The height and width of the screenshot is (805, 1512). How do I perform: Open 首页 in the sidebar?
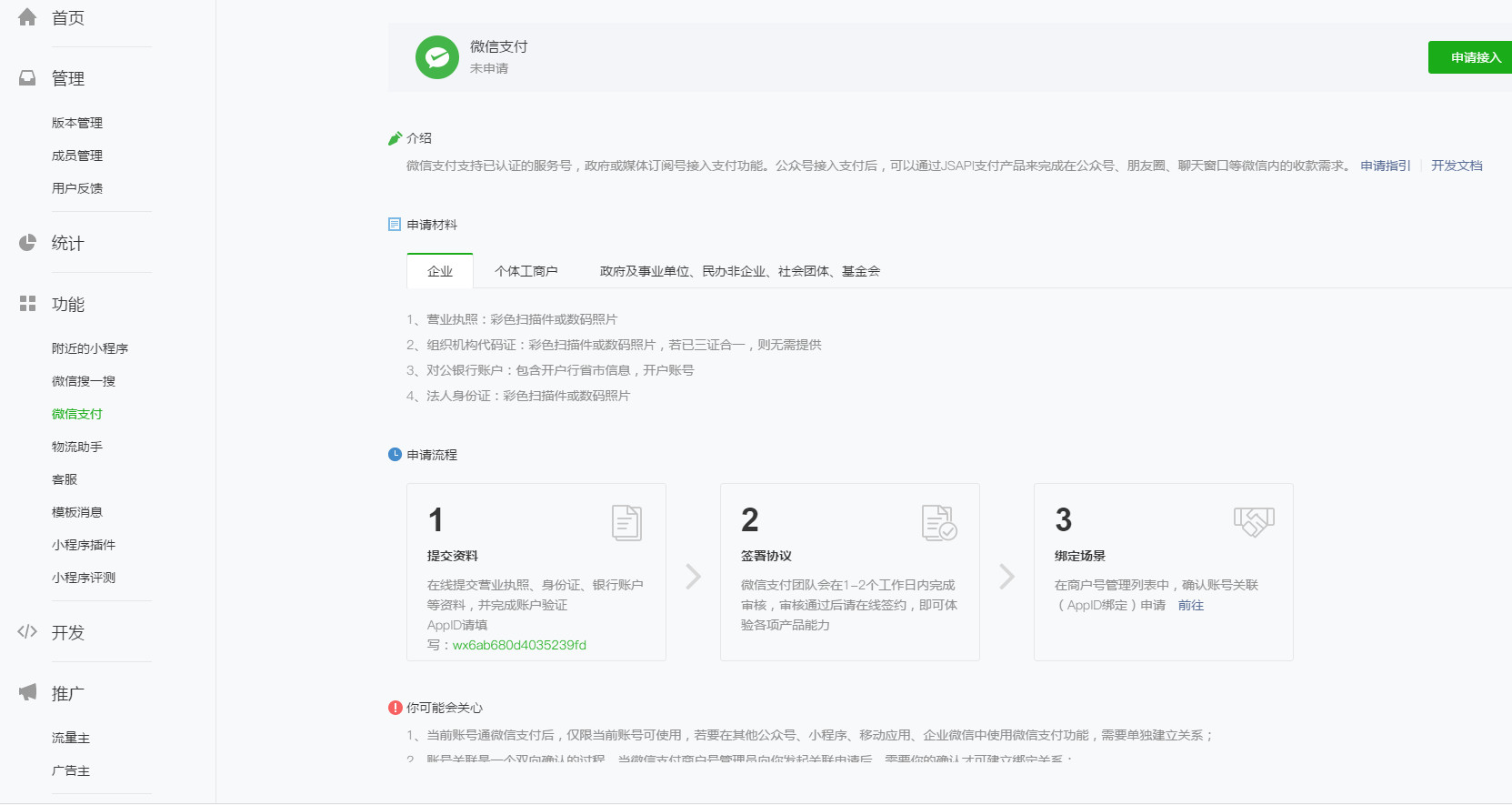[68, 18]
